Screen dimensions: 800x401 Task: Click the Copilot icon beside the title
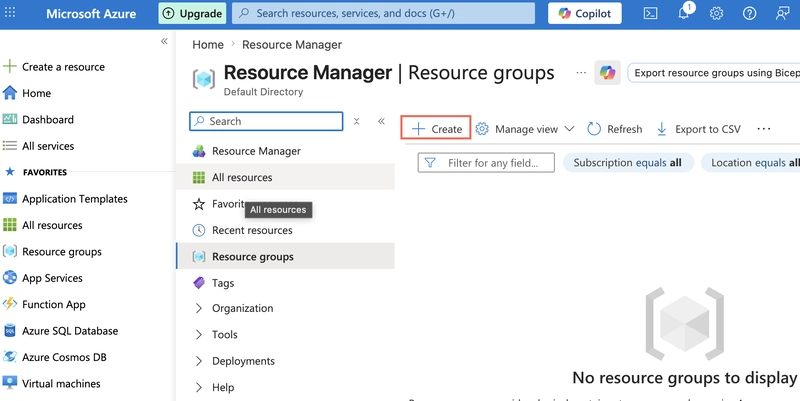(608, 73)
